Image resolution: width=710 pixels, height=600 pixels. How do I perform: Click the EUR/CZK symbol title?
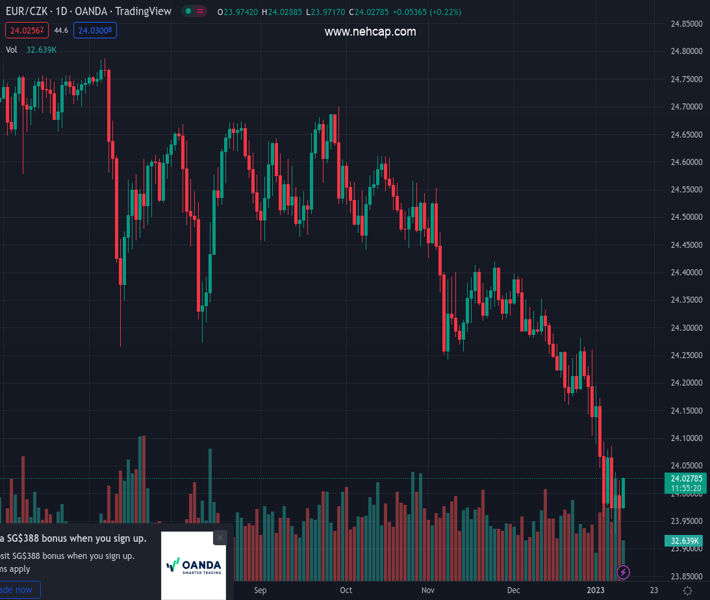[21, 12]
